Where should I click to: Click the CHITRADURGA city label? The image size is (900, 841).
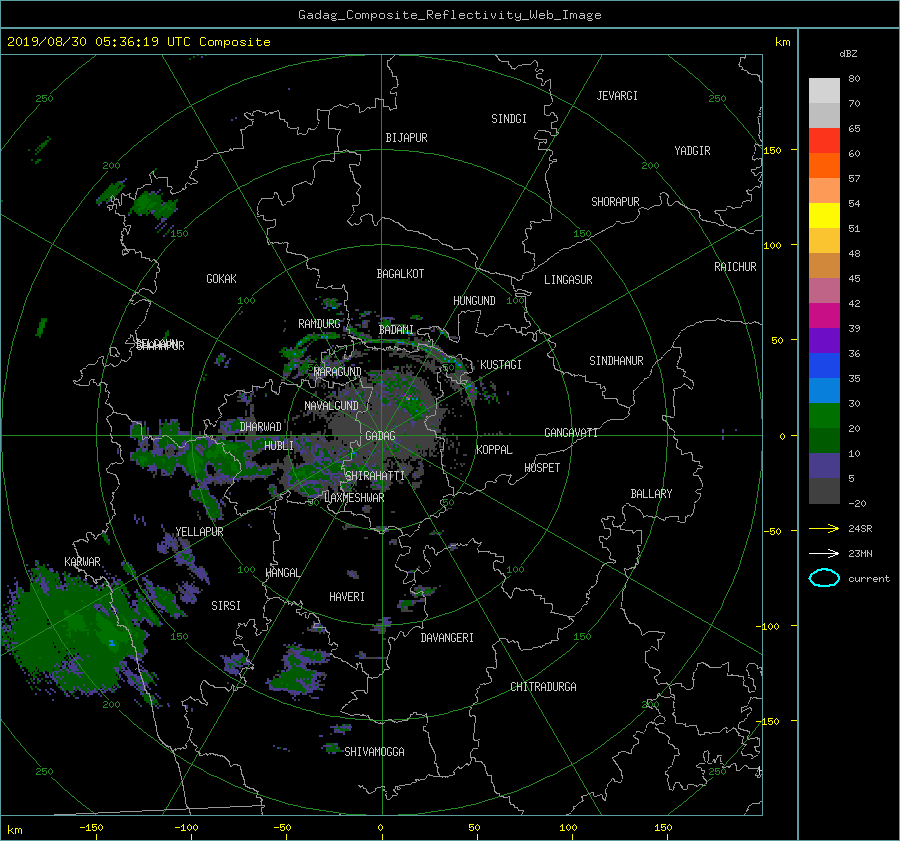click(543, 687)
